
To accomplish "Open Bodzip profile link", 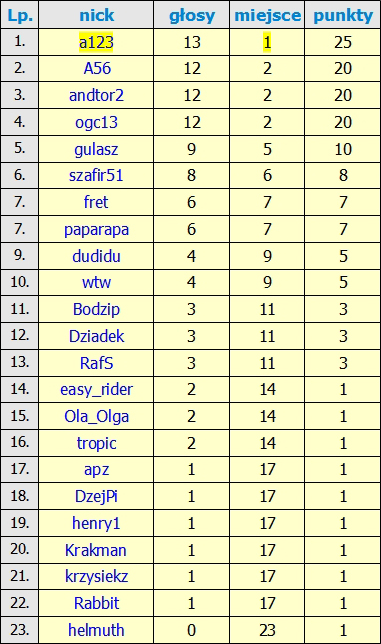I will coord(96,309).
